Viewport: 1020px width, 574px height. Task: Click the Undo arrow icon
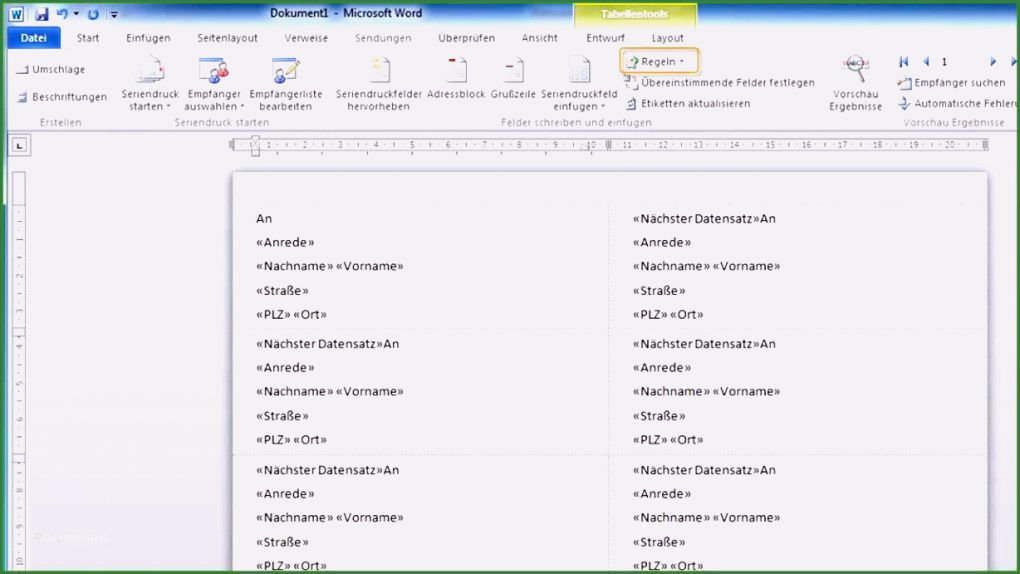point(61,14)
